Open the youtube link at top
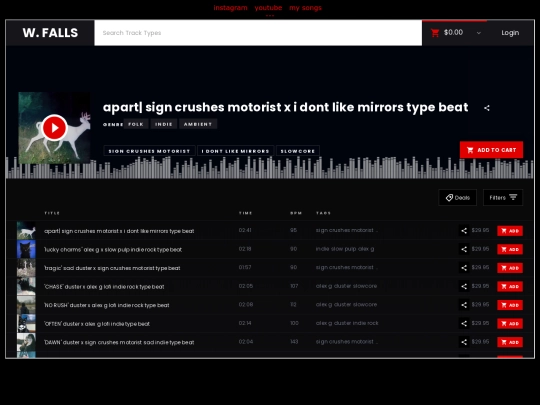 [x=268, y=8]
